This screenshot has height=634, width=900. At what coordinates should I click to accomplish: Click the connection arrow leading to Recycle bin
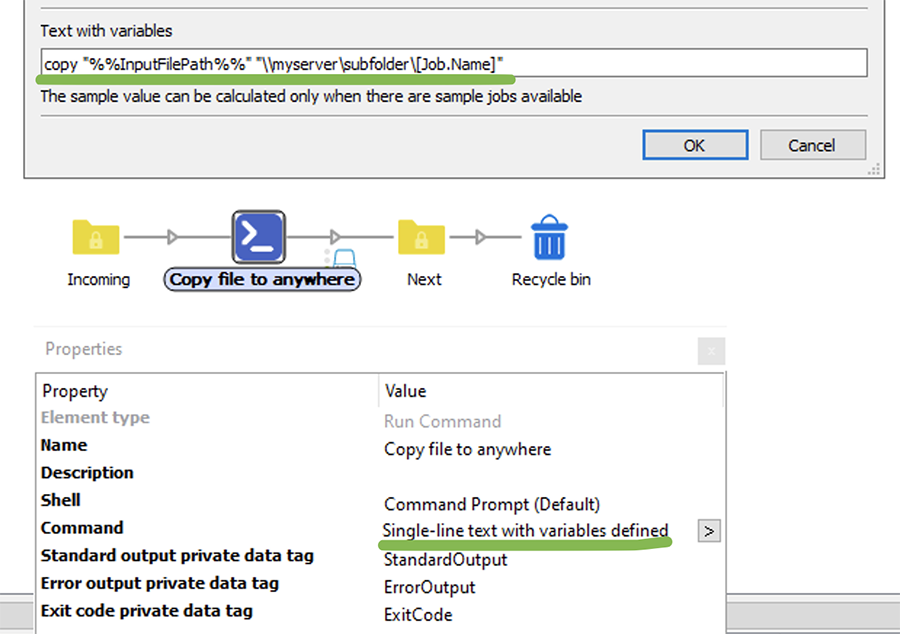(x=483, y=237)
